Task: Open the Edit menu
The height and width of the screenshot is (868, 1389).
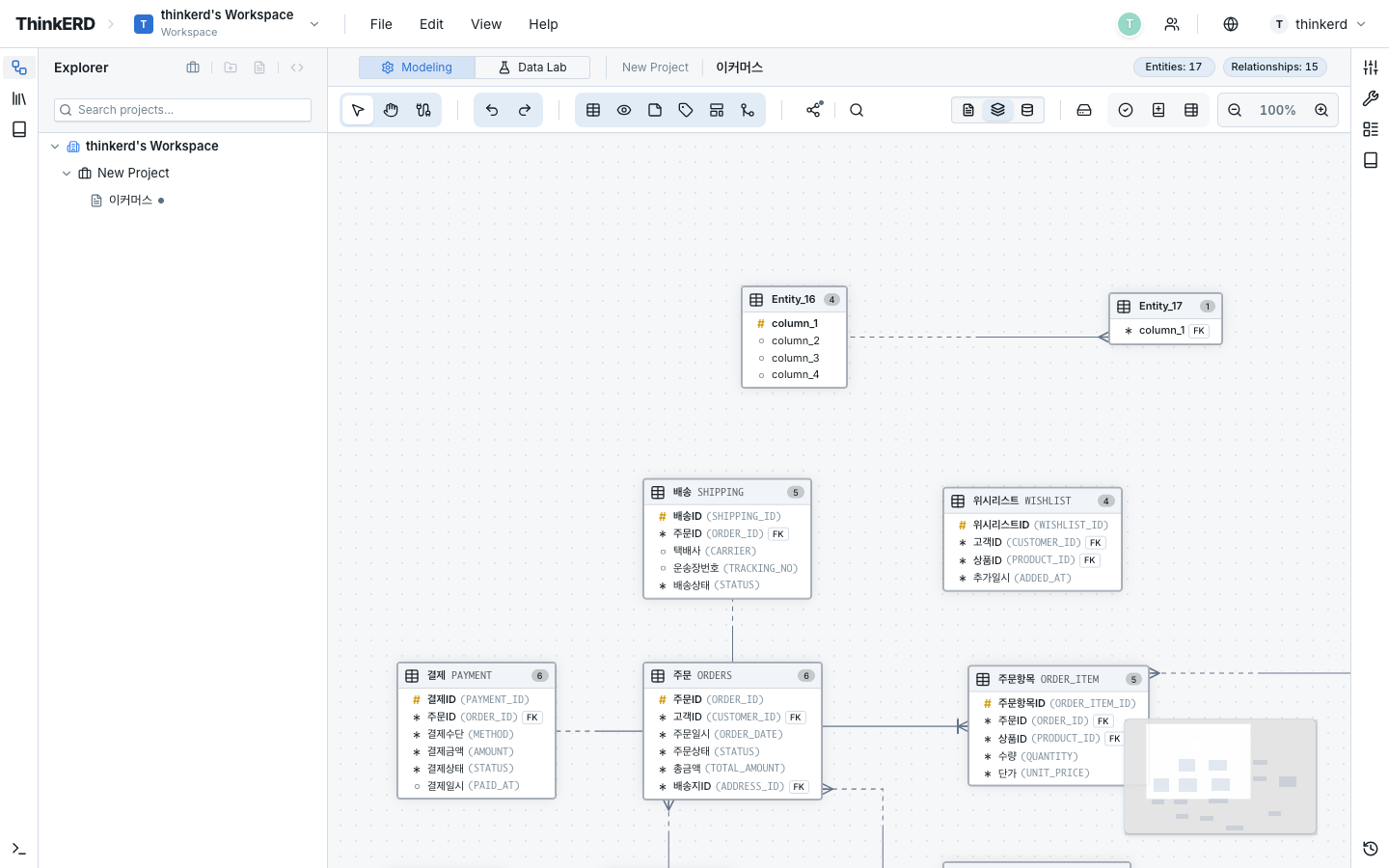Action: 431,24
